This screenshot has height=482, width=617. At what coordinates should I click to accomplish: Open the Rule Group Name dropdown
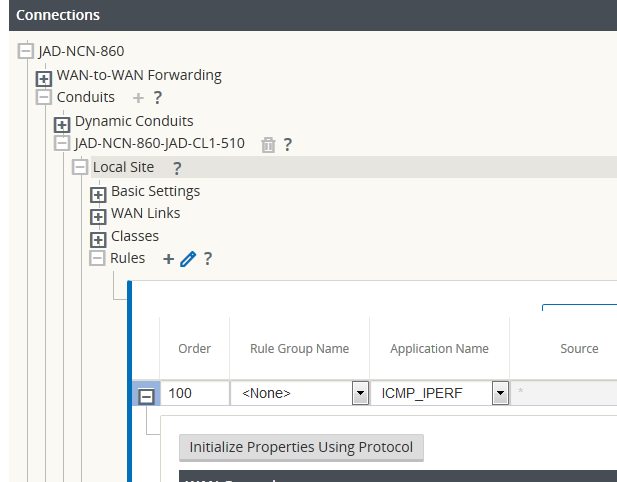360,394
